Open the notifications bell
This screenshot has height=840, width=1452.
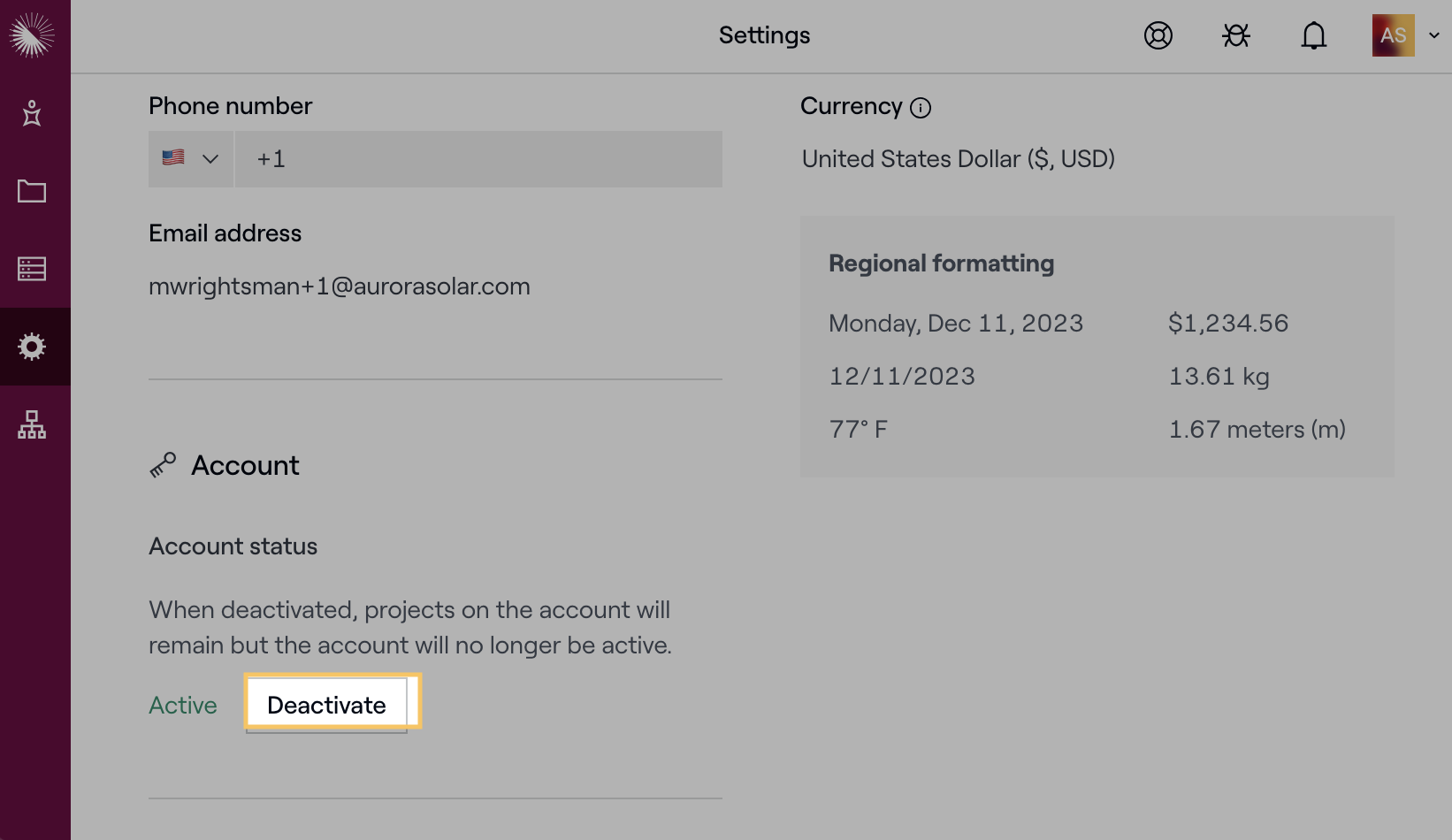(x=1313, y=35)
